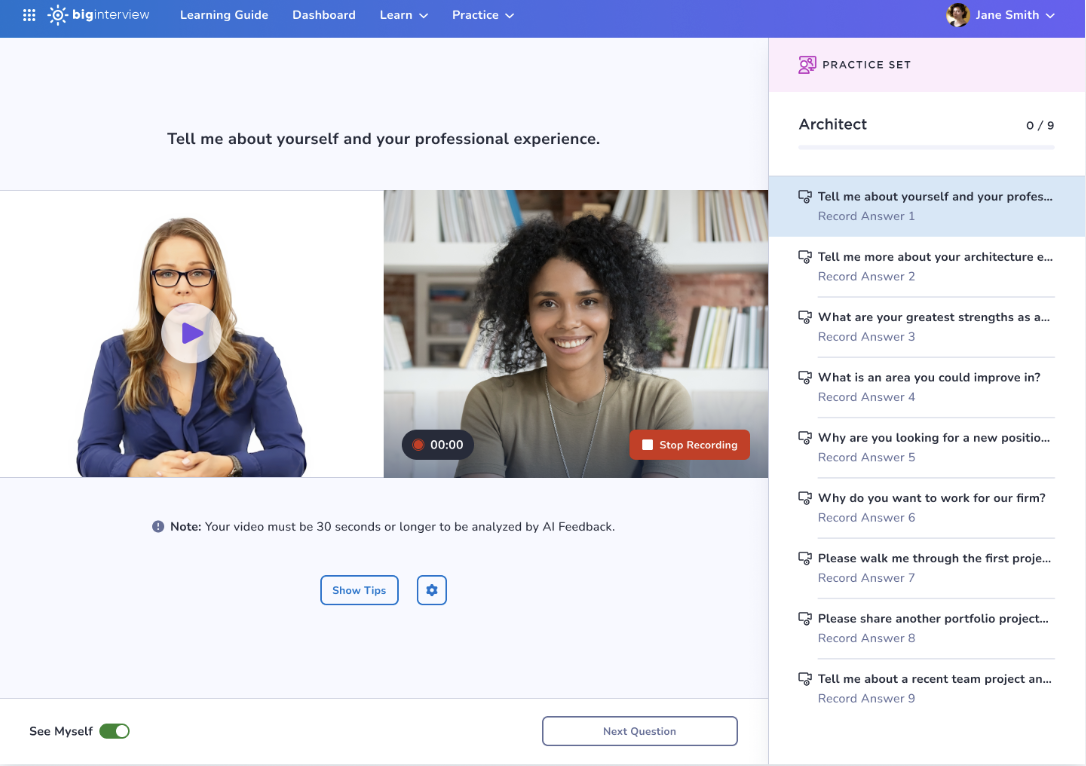Click the Architect progress bar
Viewport: 1086px width, 766px height.
click(x=926, y=148)
